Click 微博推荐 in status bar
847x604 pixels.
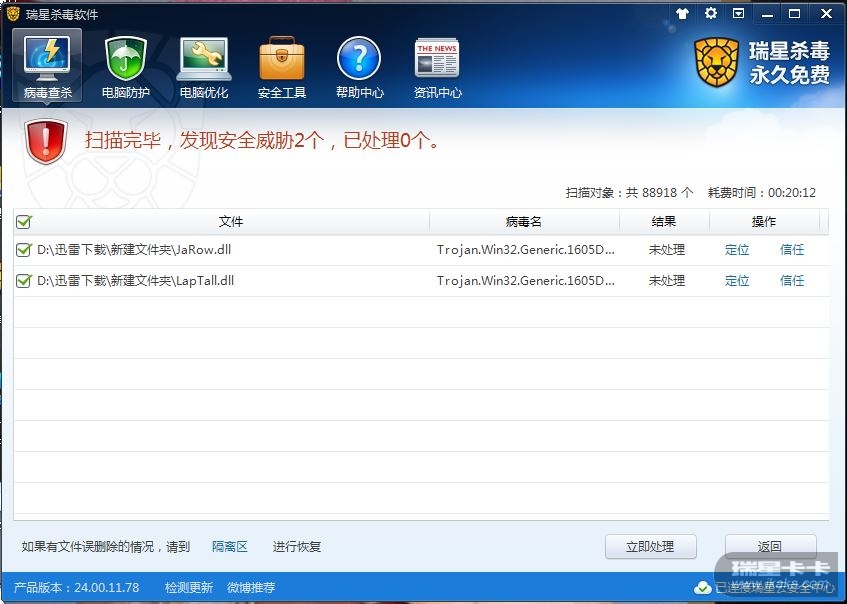(251, 588)
